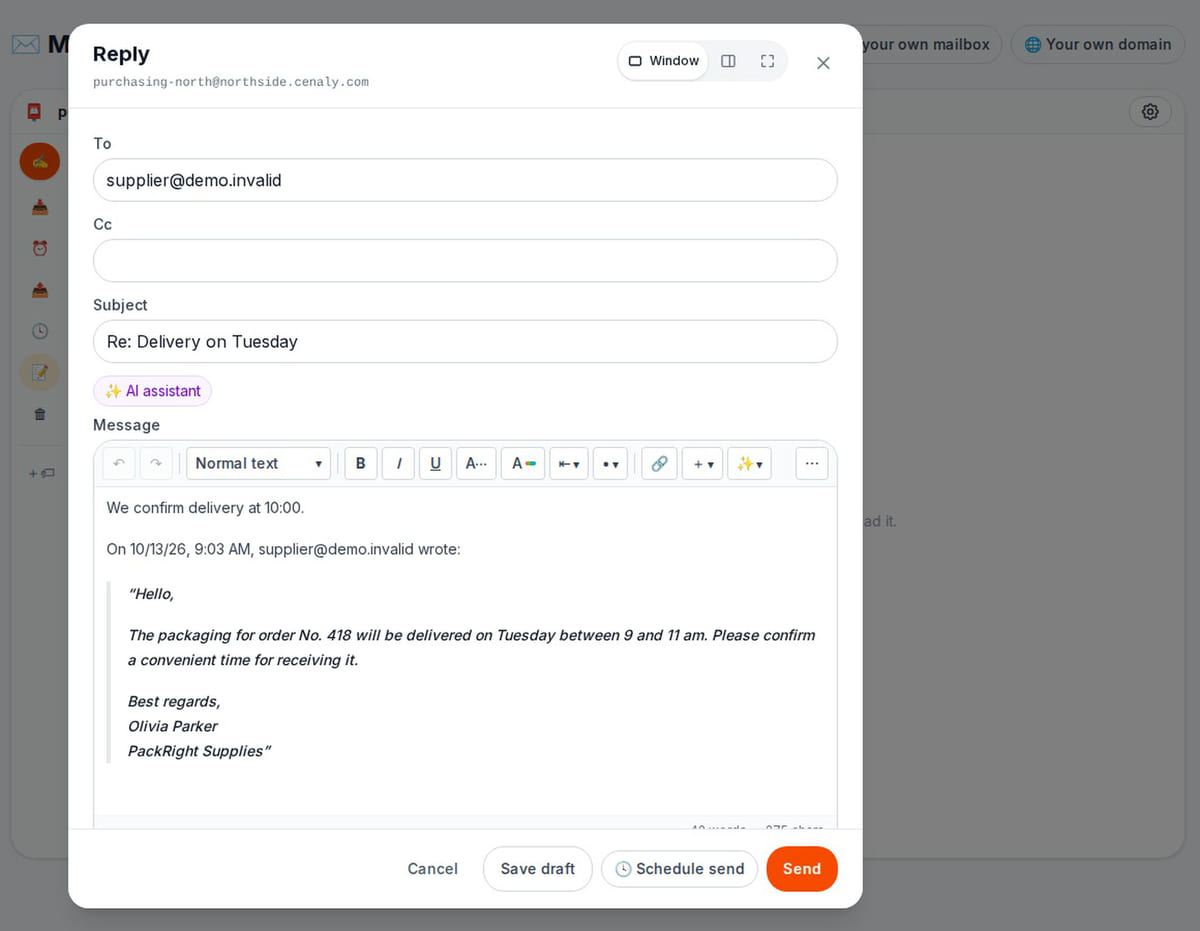Viewport: 1200px width, 931px height.
Task: Open the alarm clock Snoozed icon in sidebar
Action: [x=40, y=248]
